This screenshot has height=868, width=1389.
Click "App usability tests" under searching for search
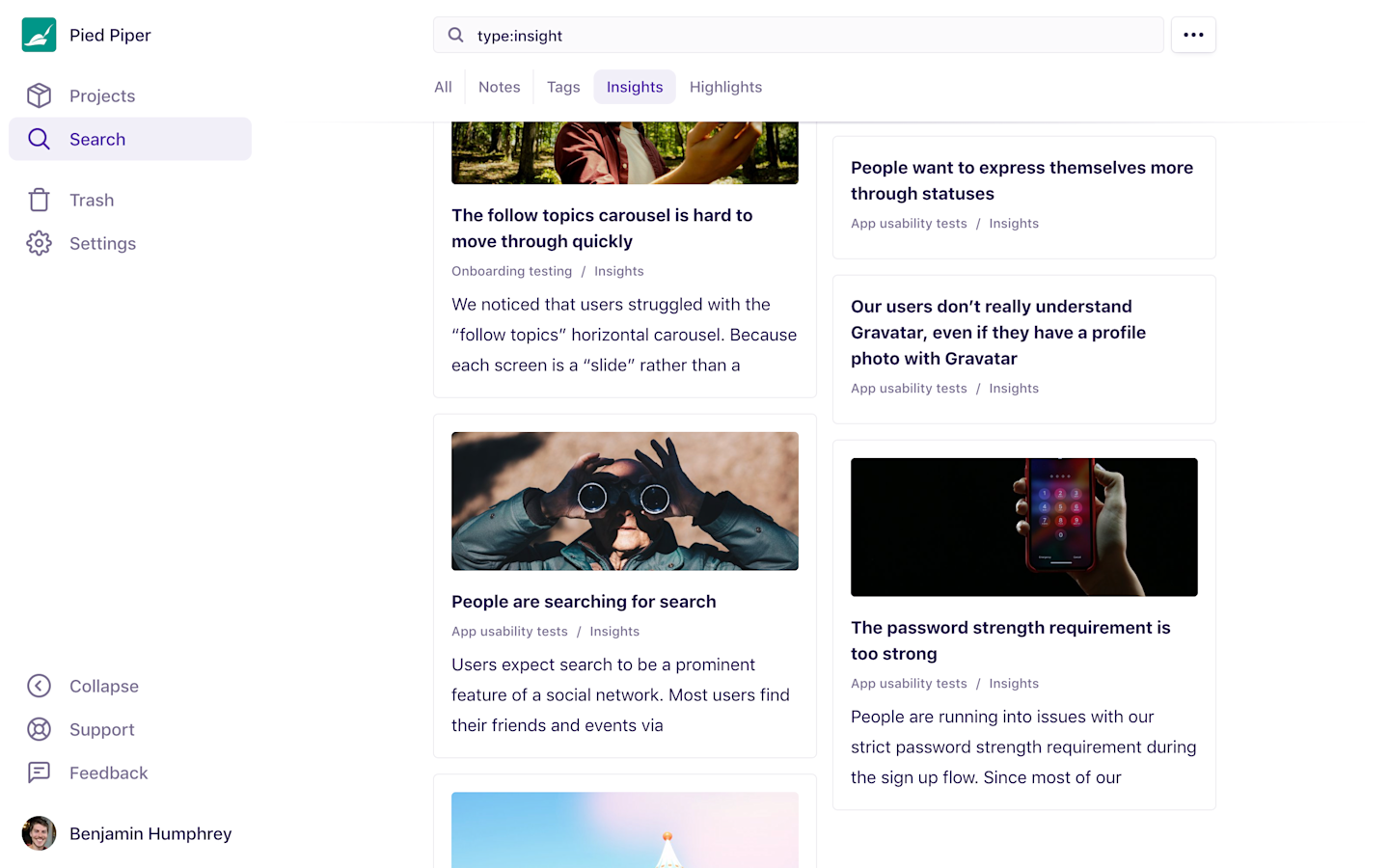click(x=509, y=631)
